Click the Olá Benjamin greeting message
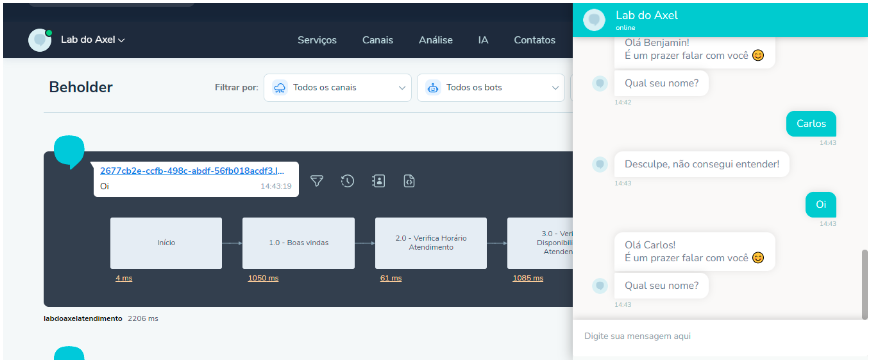Image resolution: width=869 pixels, height=360 pixels. pyautogui.click(x=694, y=53)
